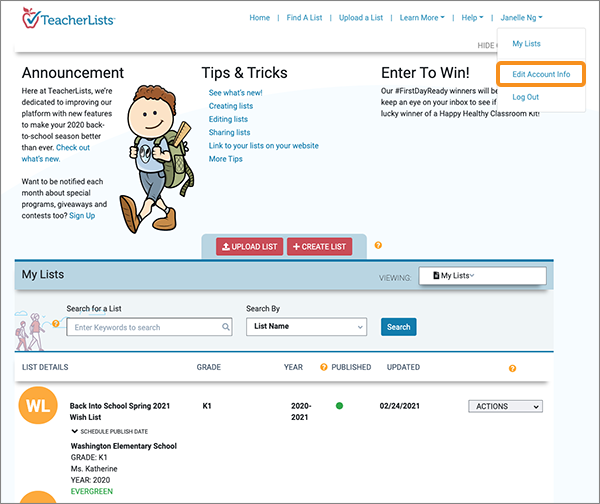Choose Edit Account Info menu entry

(x=541, y=74)
